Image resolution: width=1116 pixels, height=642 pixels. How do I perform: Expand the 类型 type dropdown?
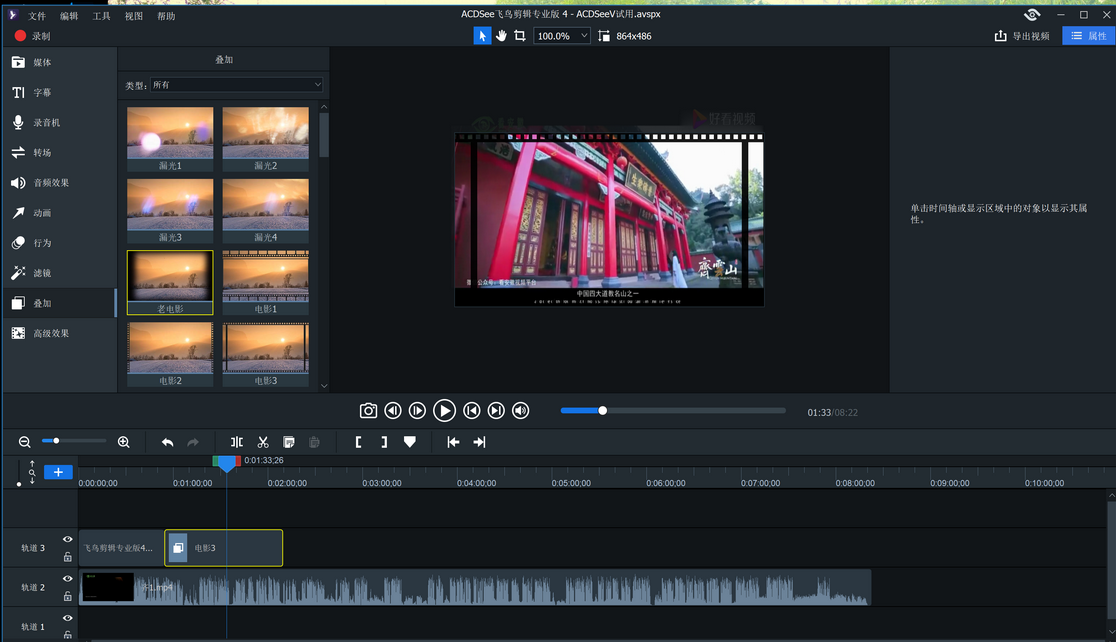pyautogui.click(x=236, y=85)
